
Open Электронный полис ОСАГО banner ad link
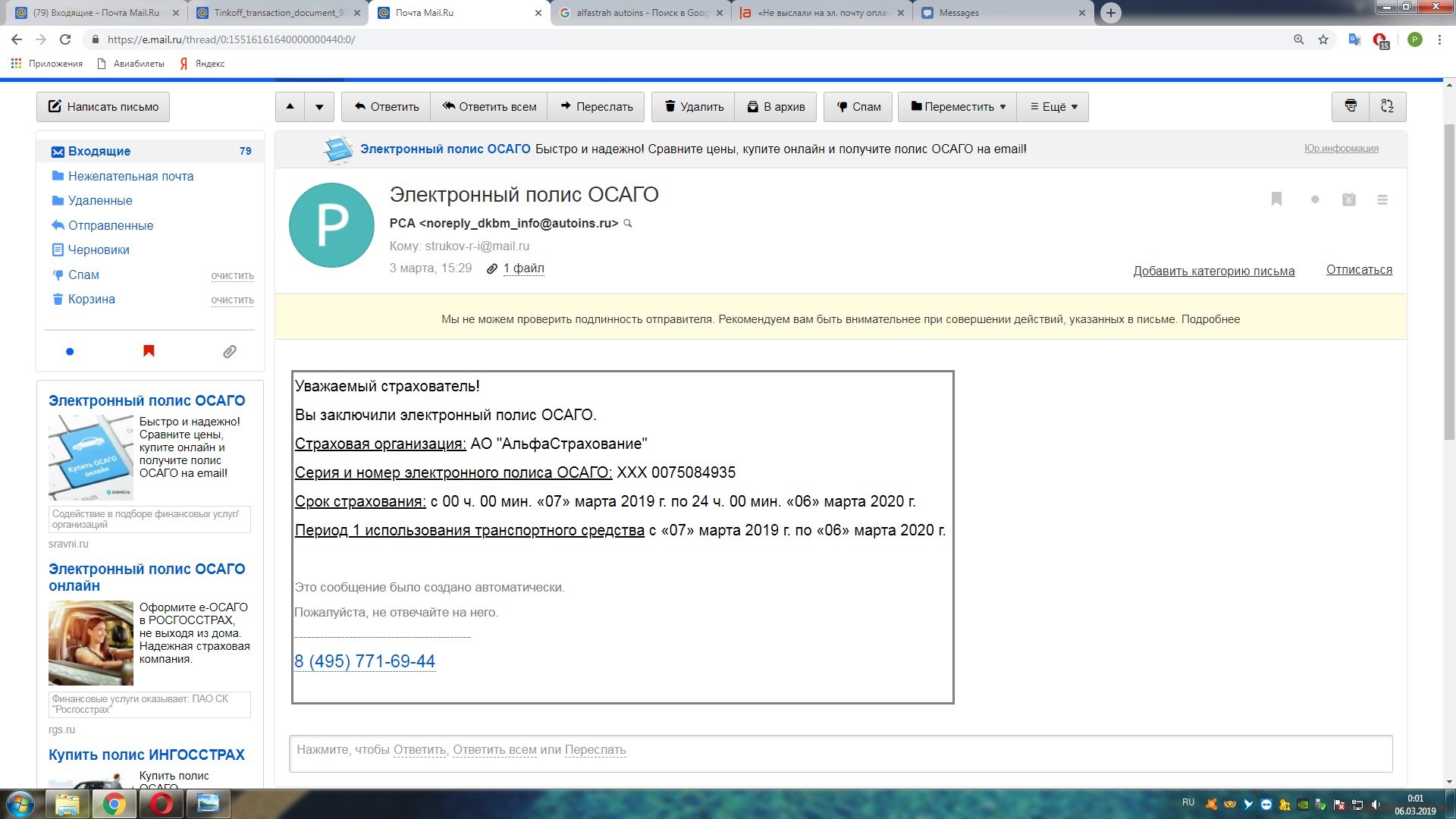[445, 149]
